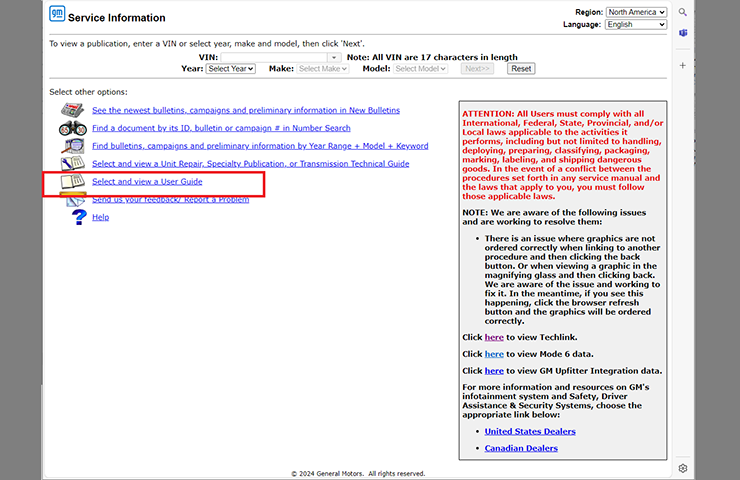Click the feedback envelope icon
The image size is (740, 480).
pos(75,201)
